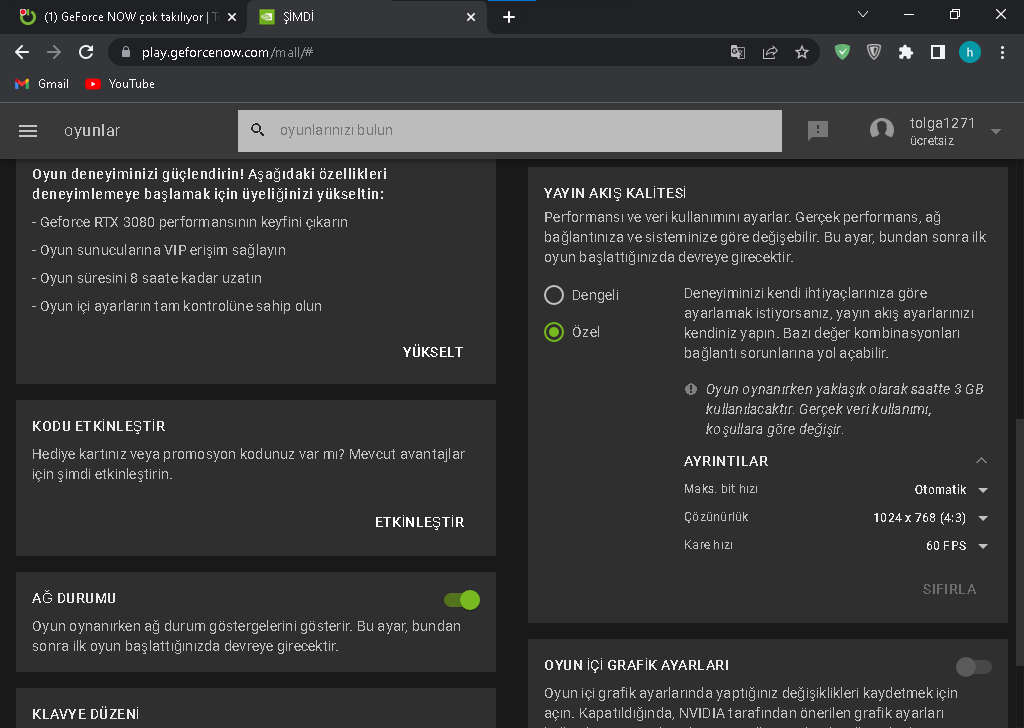The width and height of the screenshot is (1024, 728).
Task: Close the ŞİMDİ tab
Action: click(x=471, y=18)
